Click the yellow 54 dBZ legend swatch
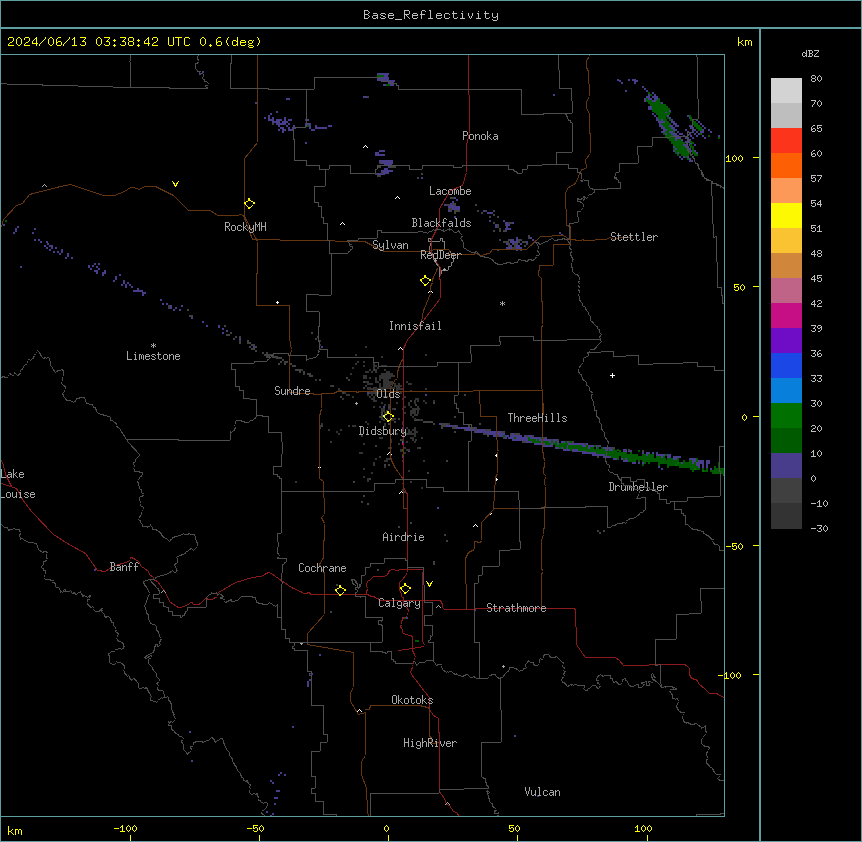The image size is (862, 842). click(x=786, y=215)
